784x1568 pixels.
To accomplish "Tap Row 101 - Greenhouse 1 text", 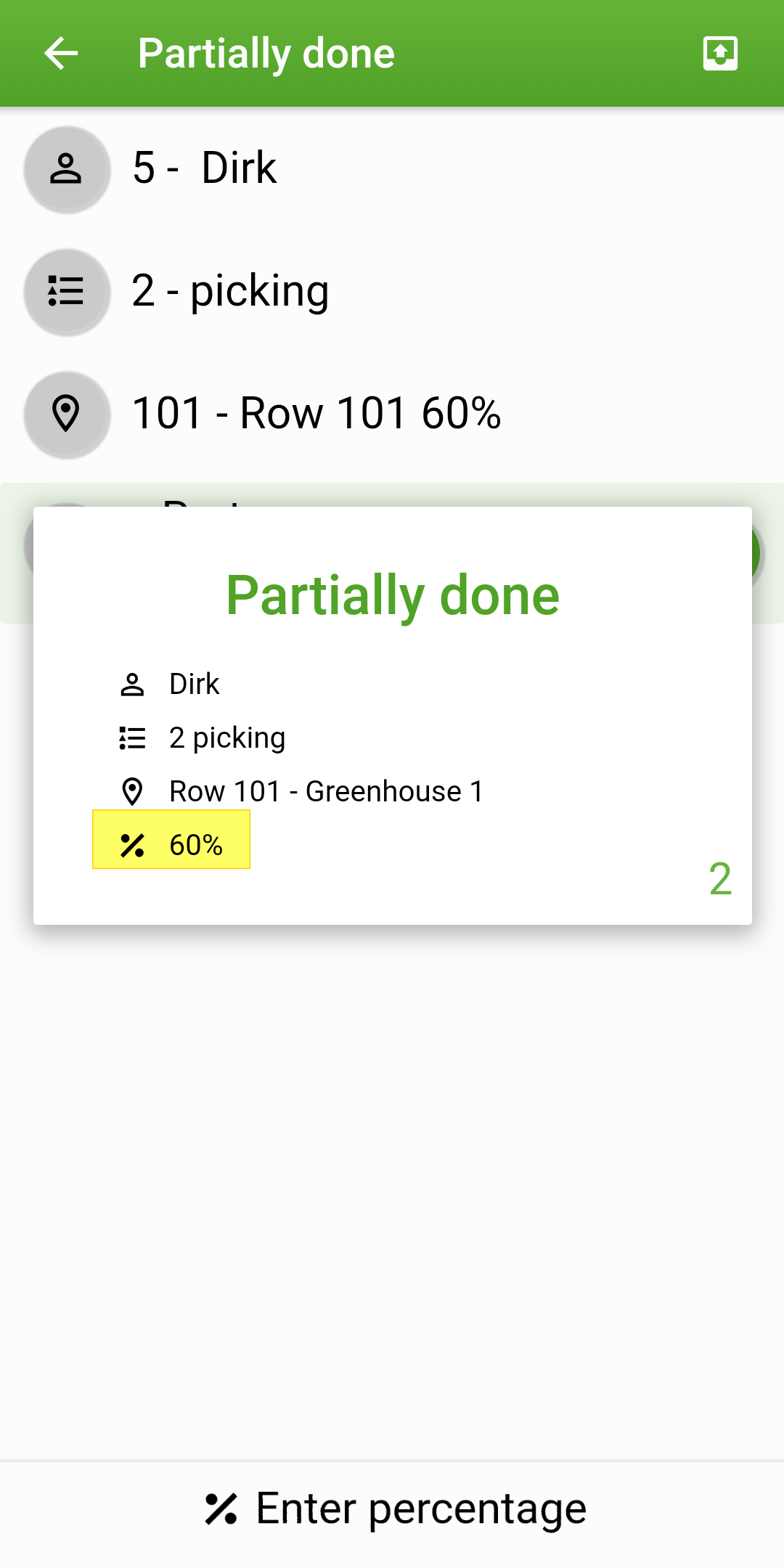I will click(x=326, y=791).
